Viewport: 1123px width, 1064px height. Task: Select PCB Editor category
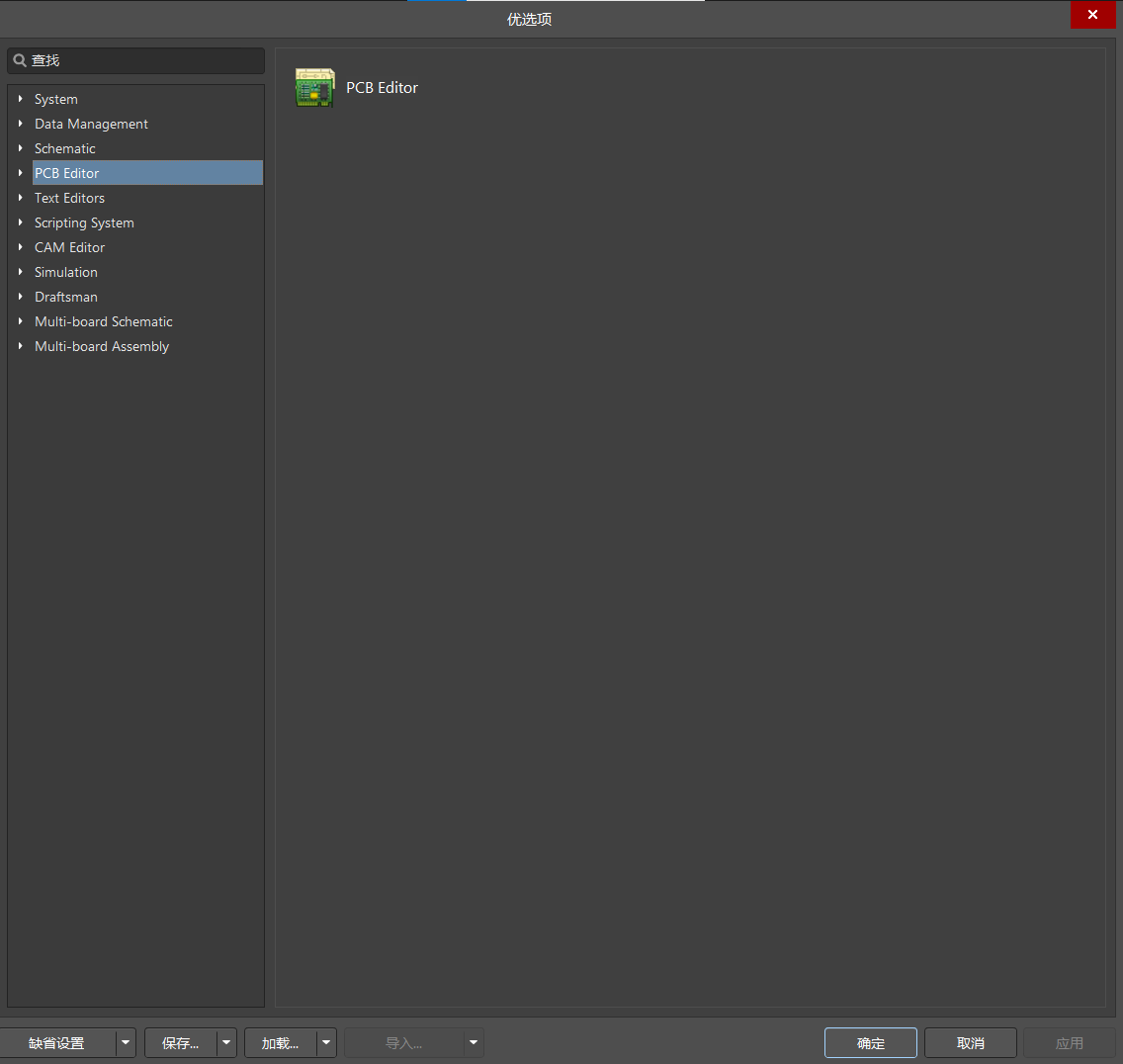point(147,173)
